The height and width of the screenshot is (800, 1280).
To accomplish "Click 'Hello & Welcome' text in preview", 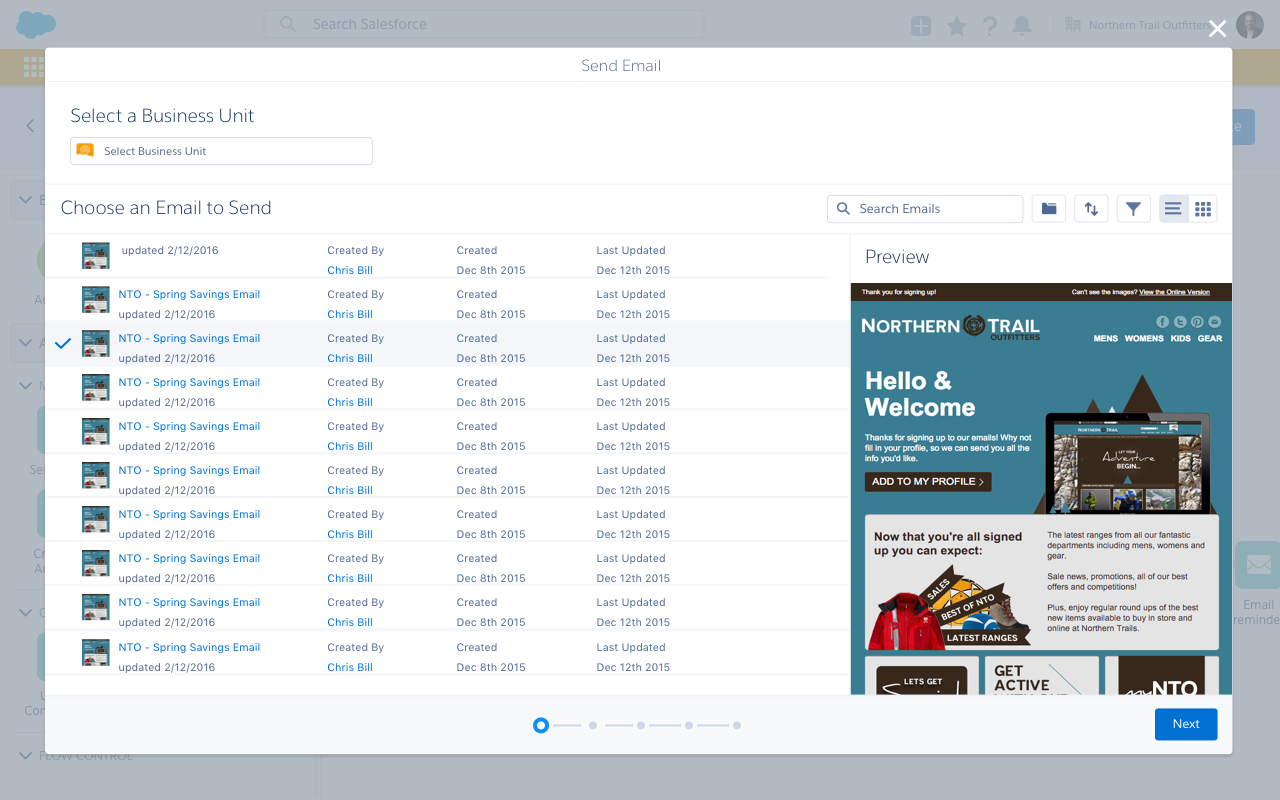I will [920, 394].
